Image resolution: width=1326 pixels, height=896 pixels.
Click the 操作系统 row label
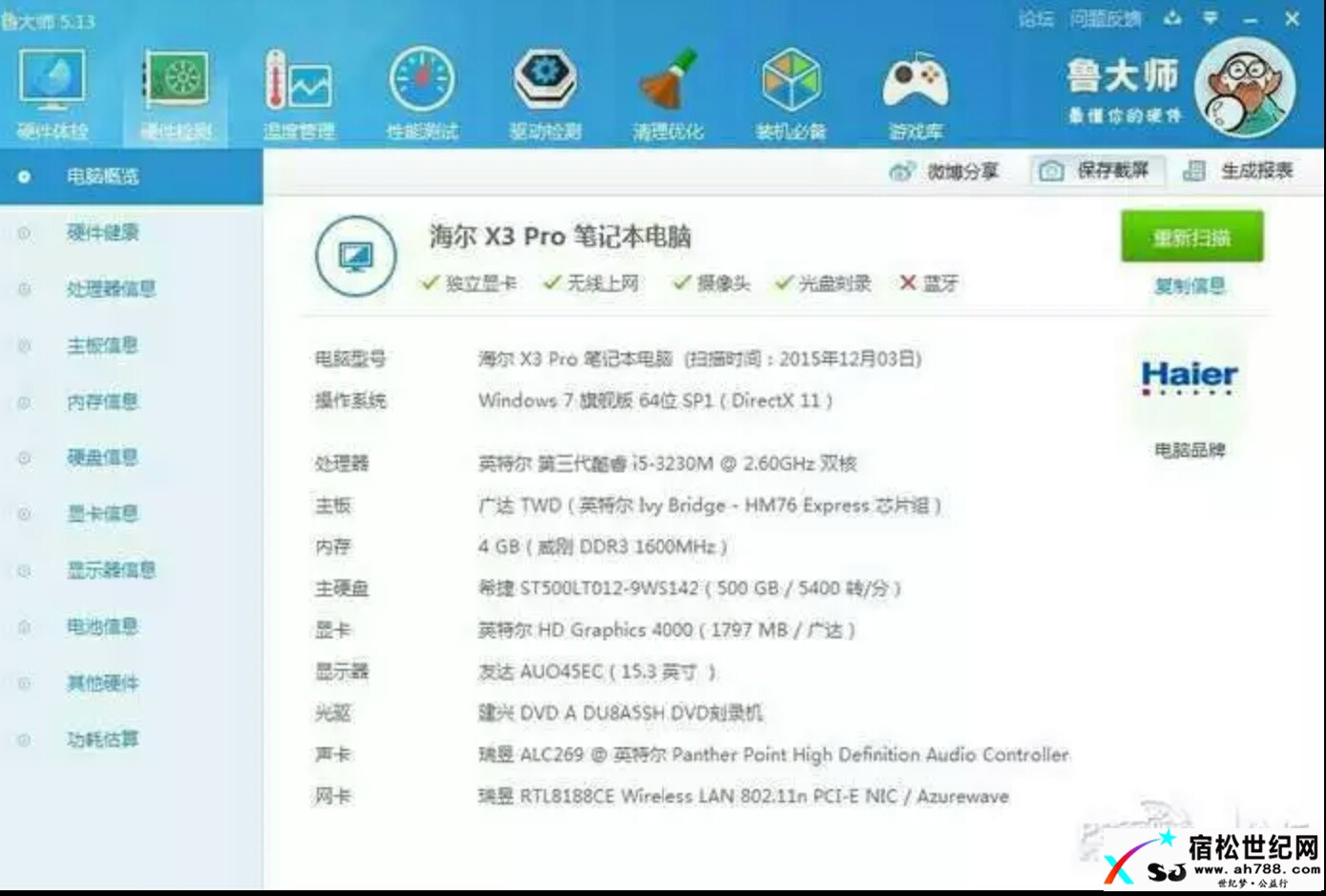[350, 401]
